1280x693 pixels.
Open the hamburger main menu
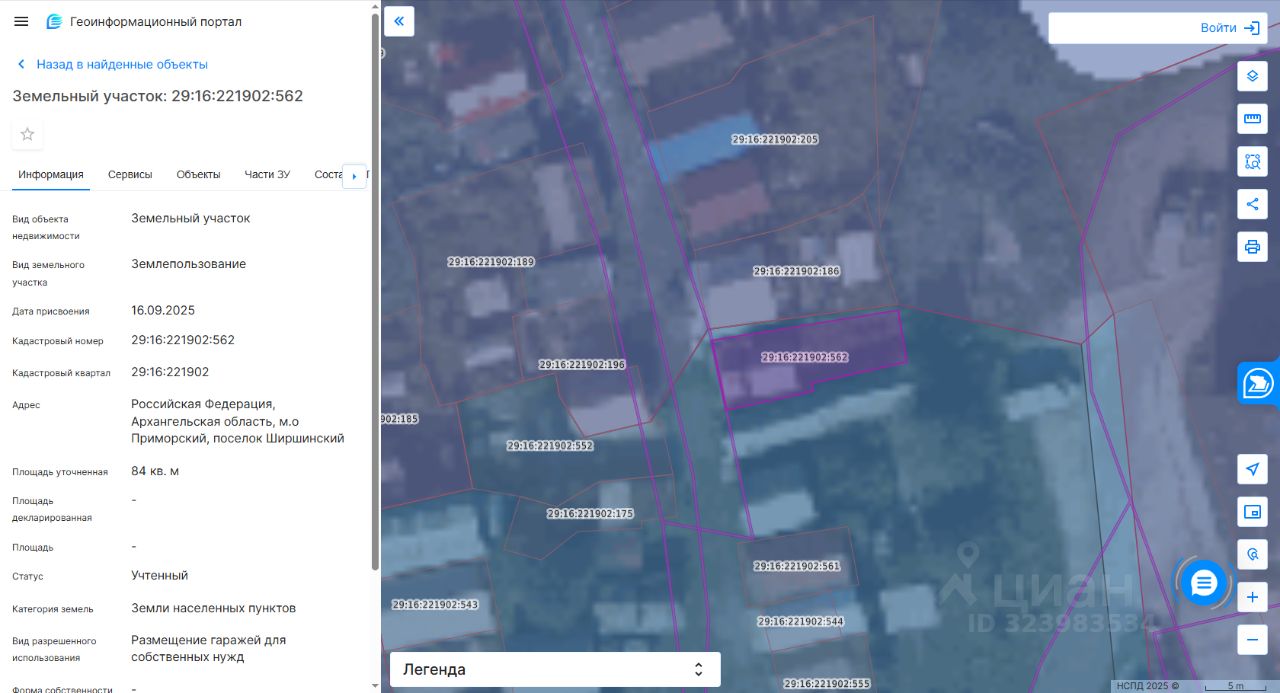[21, 21]
